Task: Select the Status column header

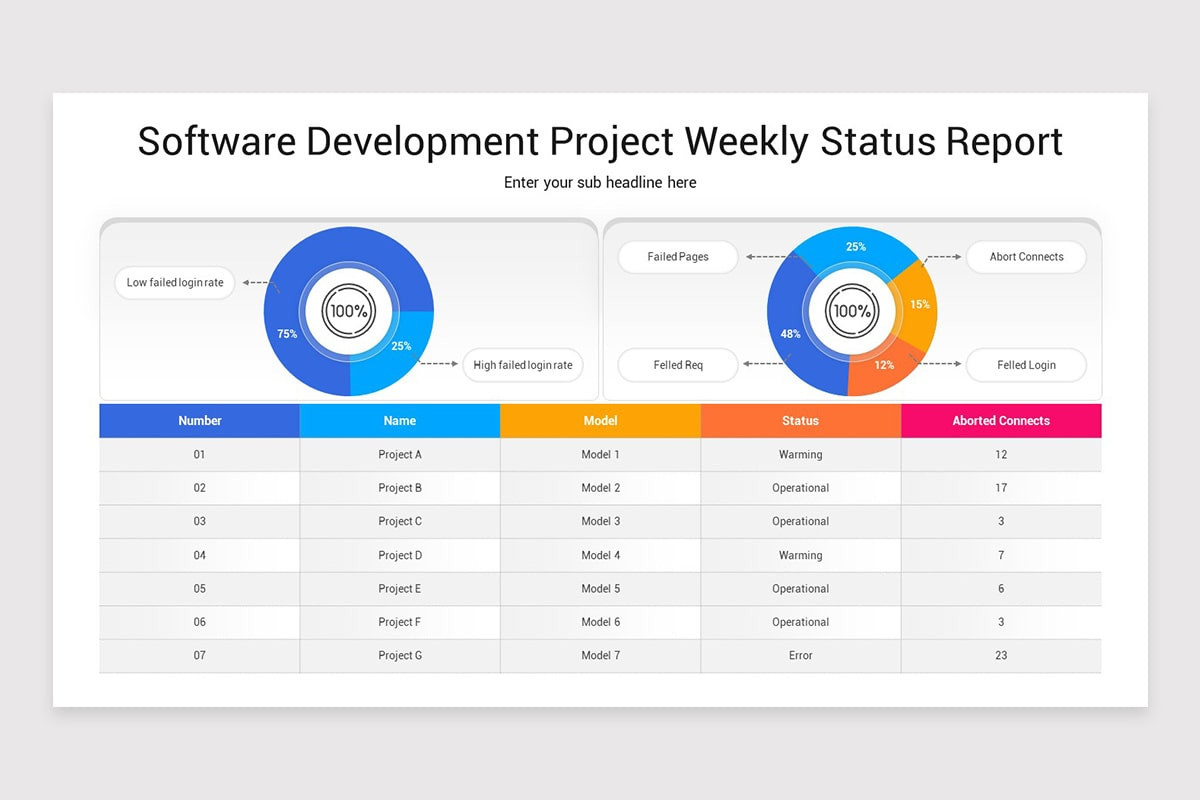Action: click(x=800, y=420)
